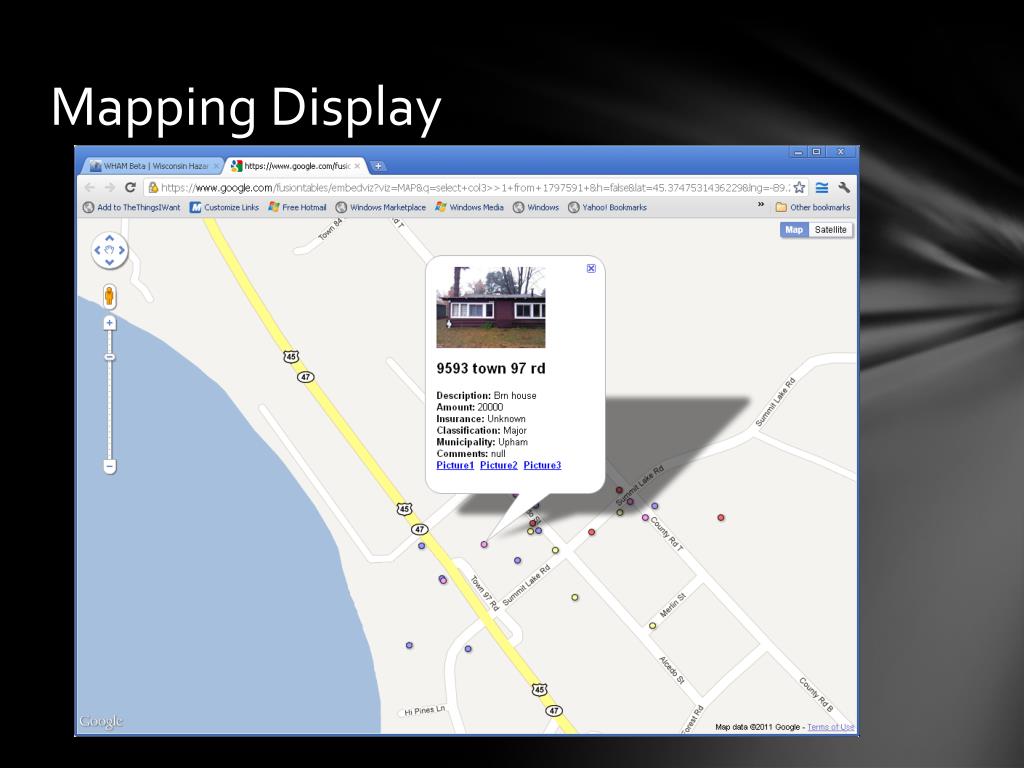The height and width of the screenshot is (768, 1024).
Task: Expand hidden bookmarks chevron
Action: (761, 205)
